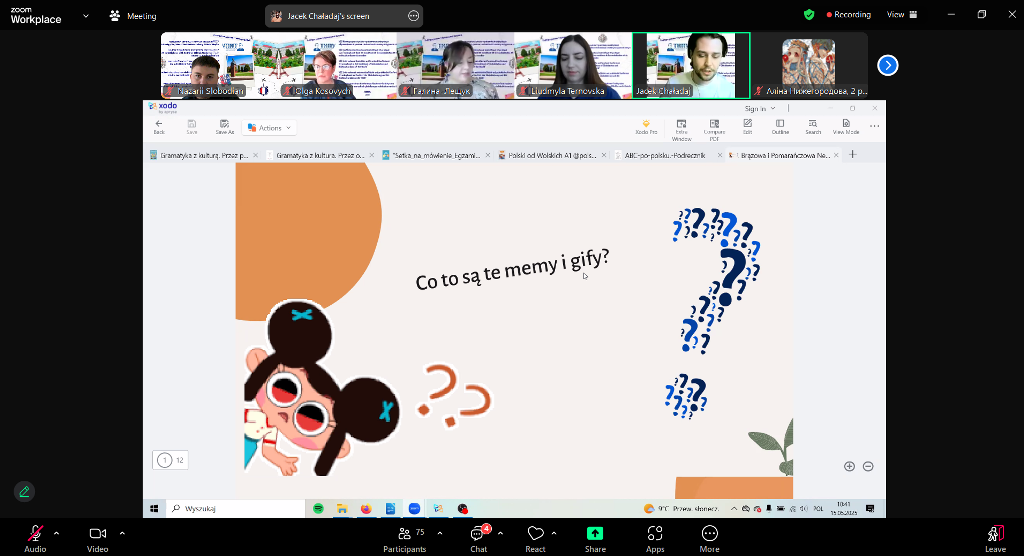Expand the audio options arrow
This screenshot has width=1024, height=556.
56,533
